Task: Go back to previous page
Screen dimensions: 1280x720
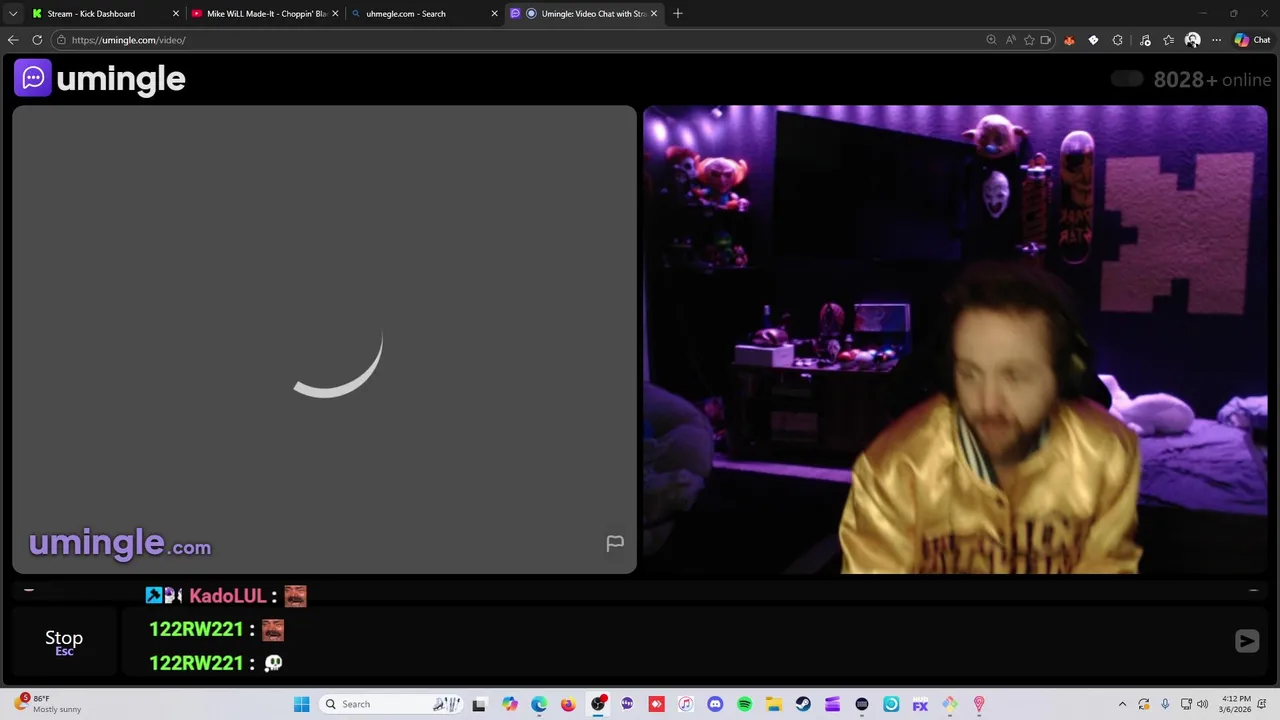Action: (x=13, y=40)
